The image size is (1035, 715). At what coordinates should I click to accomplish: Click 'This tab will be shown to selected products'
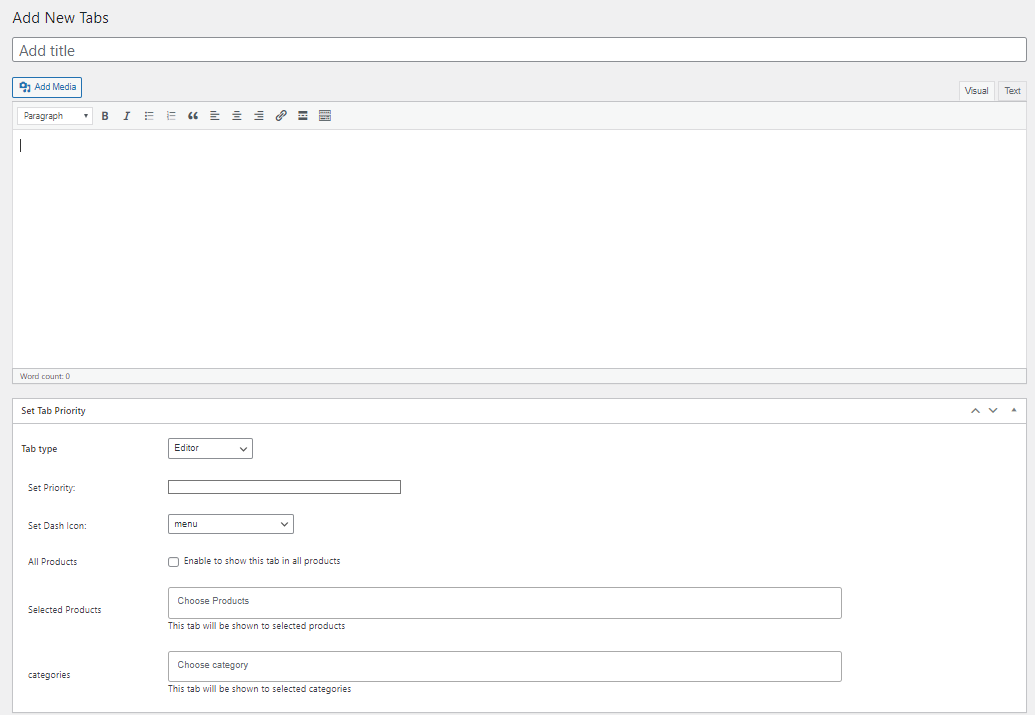256,626
